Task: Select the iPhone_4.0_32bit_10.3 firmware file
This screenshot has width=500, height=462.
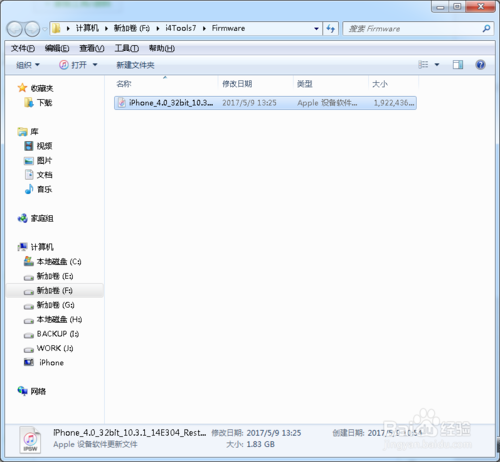Action: (265, 103)
